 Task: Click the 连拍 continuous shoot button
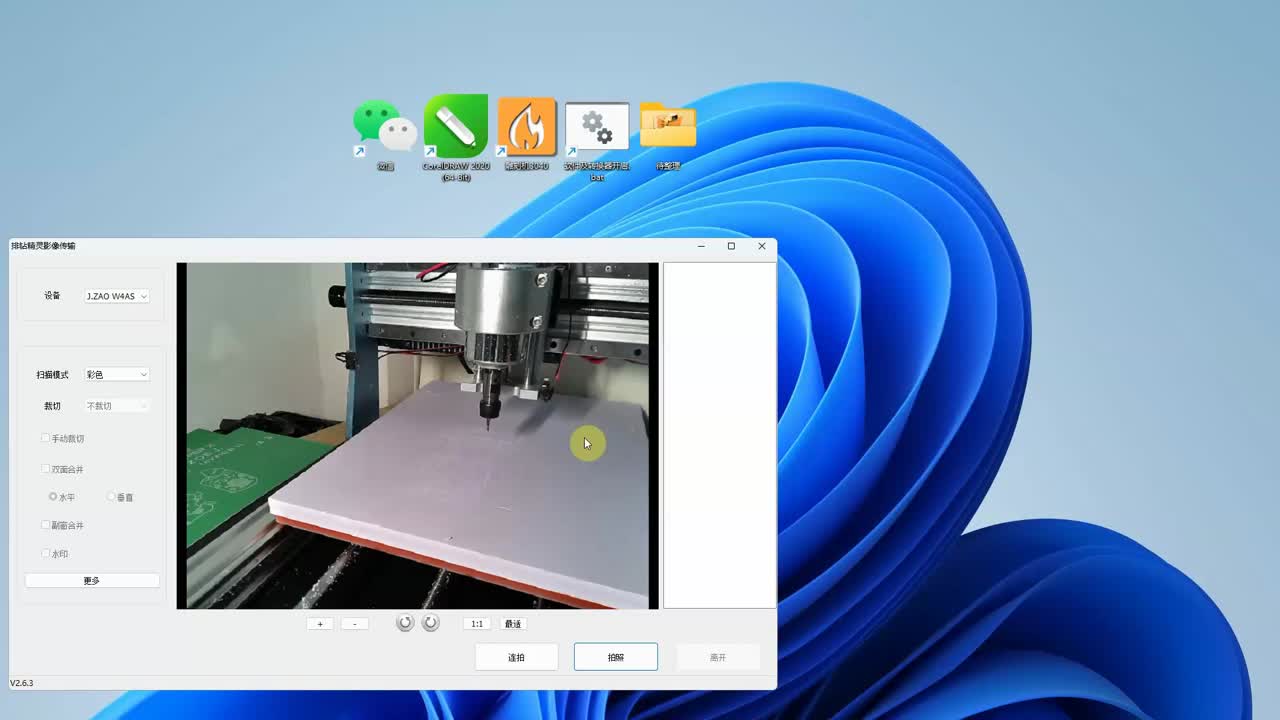coord(516,657)
